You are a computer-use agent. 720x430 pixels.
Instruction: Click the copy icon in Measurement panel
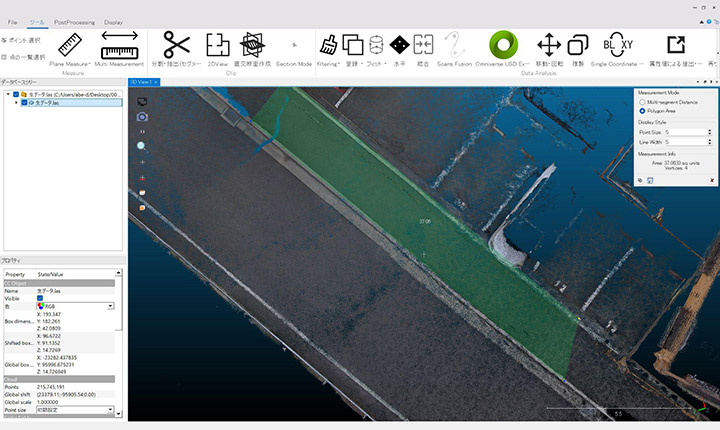(640, 181)
